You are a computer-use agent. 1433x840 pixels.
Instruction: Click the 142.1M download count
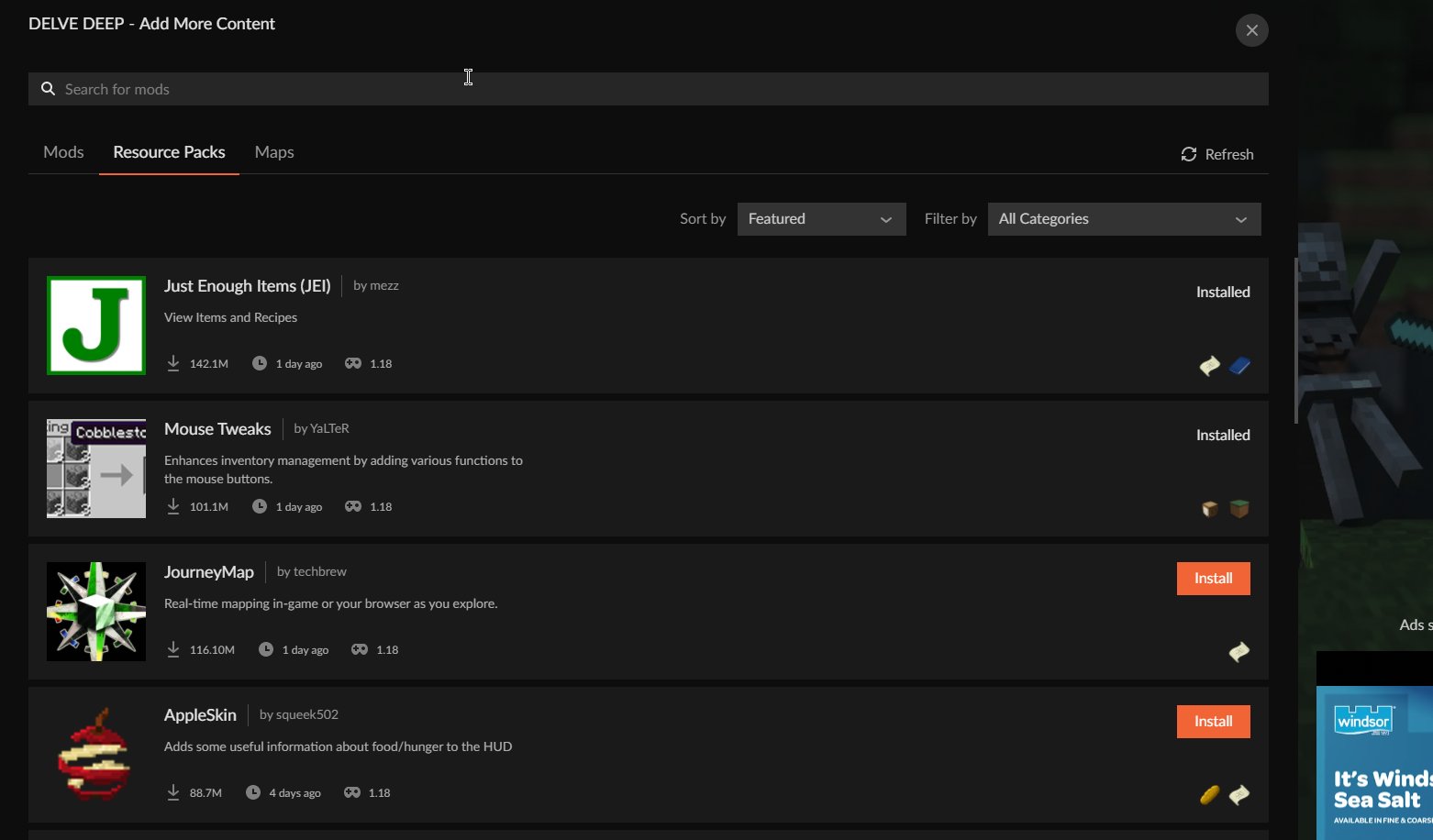(x=209, y=364)
